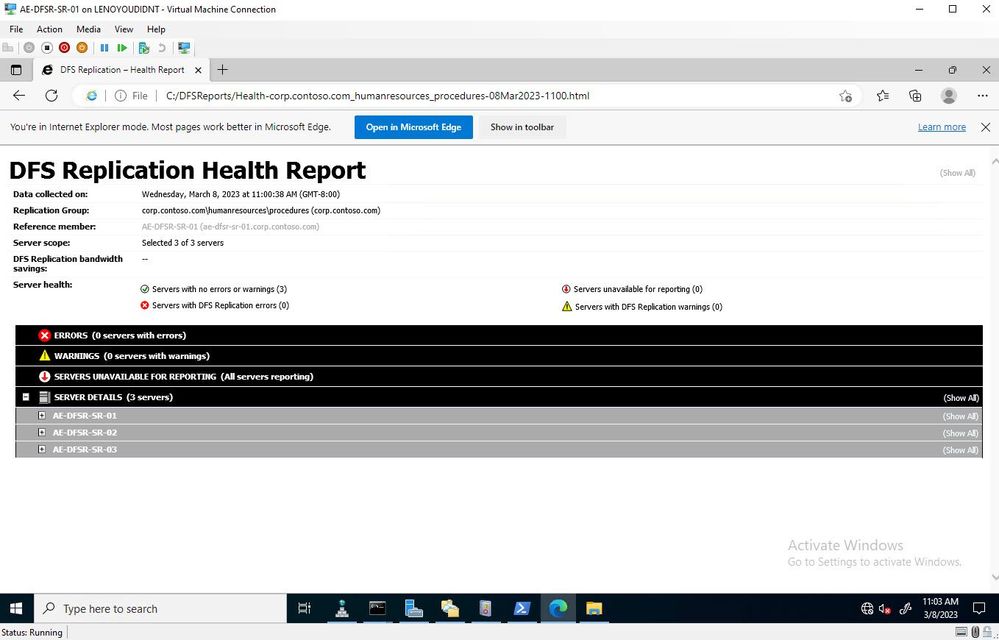This screenshot has height=640, width=999.
Task: Click Show All for AE-DFSR-SR-02
Action: click(x=961, y=434)
